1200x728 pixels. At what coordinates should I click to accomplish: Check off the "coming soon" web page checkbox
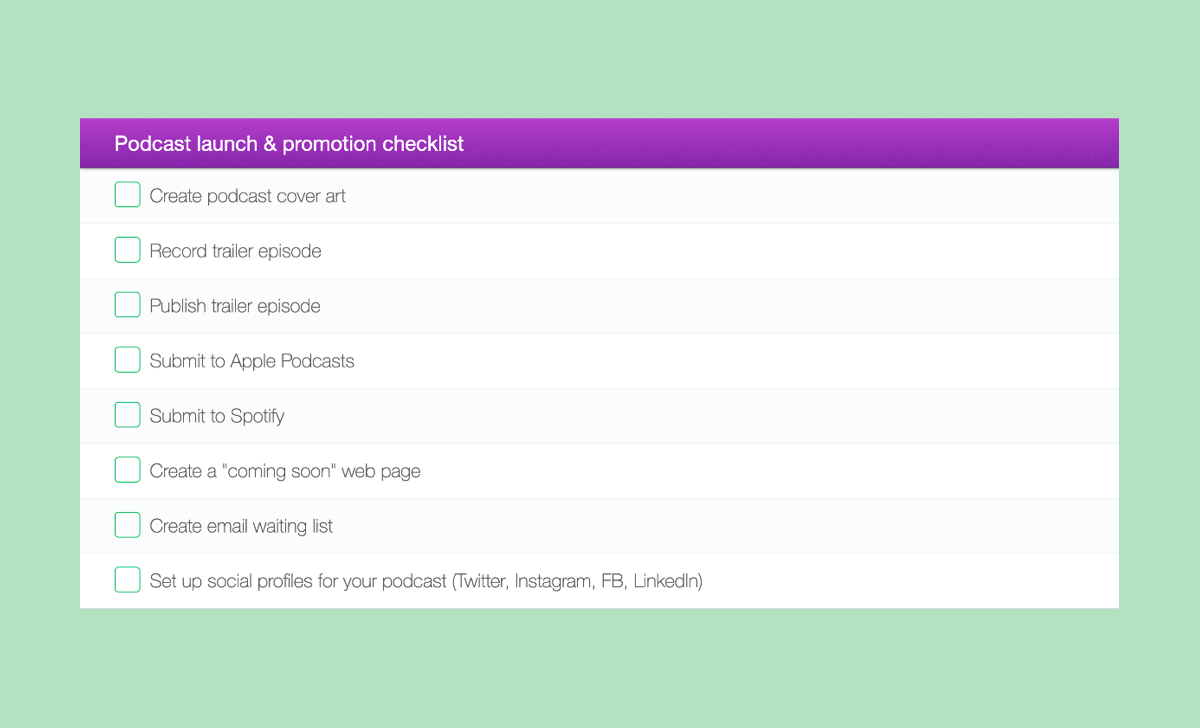(127, 470)
